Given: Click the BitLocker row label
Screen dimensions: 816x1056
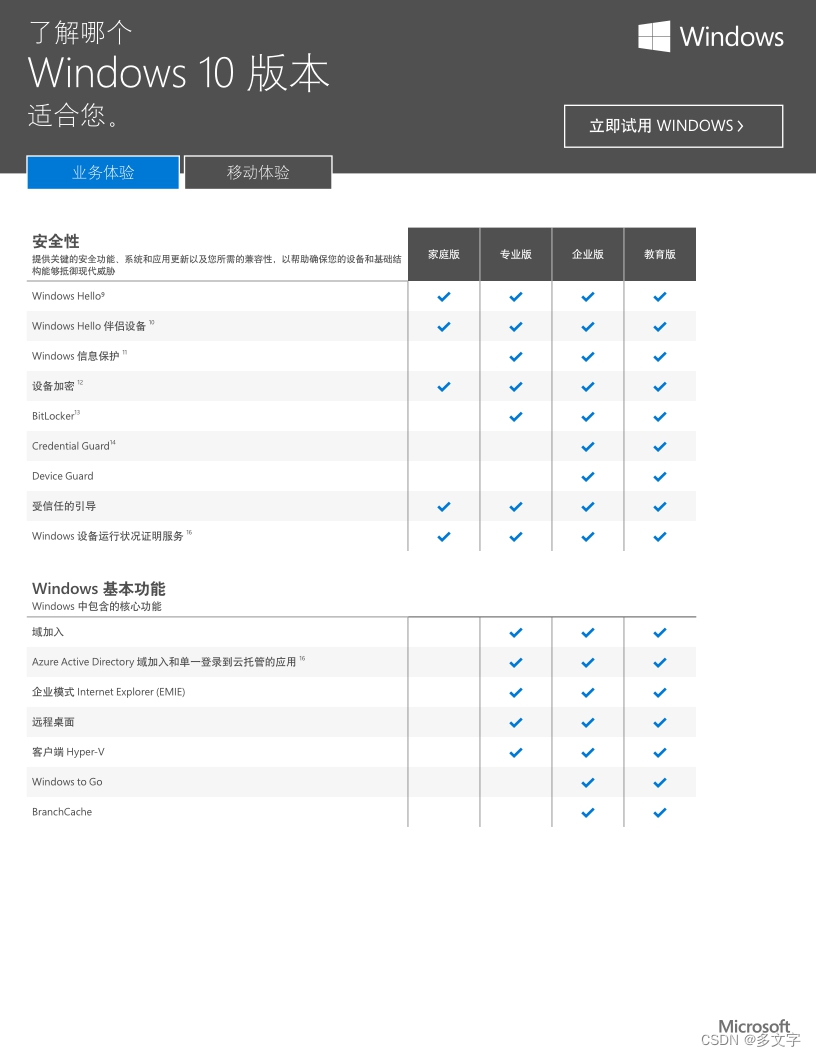Looking at the screenshot, I should (56, 416).
